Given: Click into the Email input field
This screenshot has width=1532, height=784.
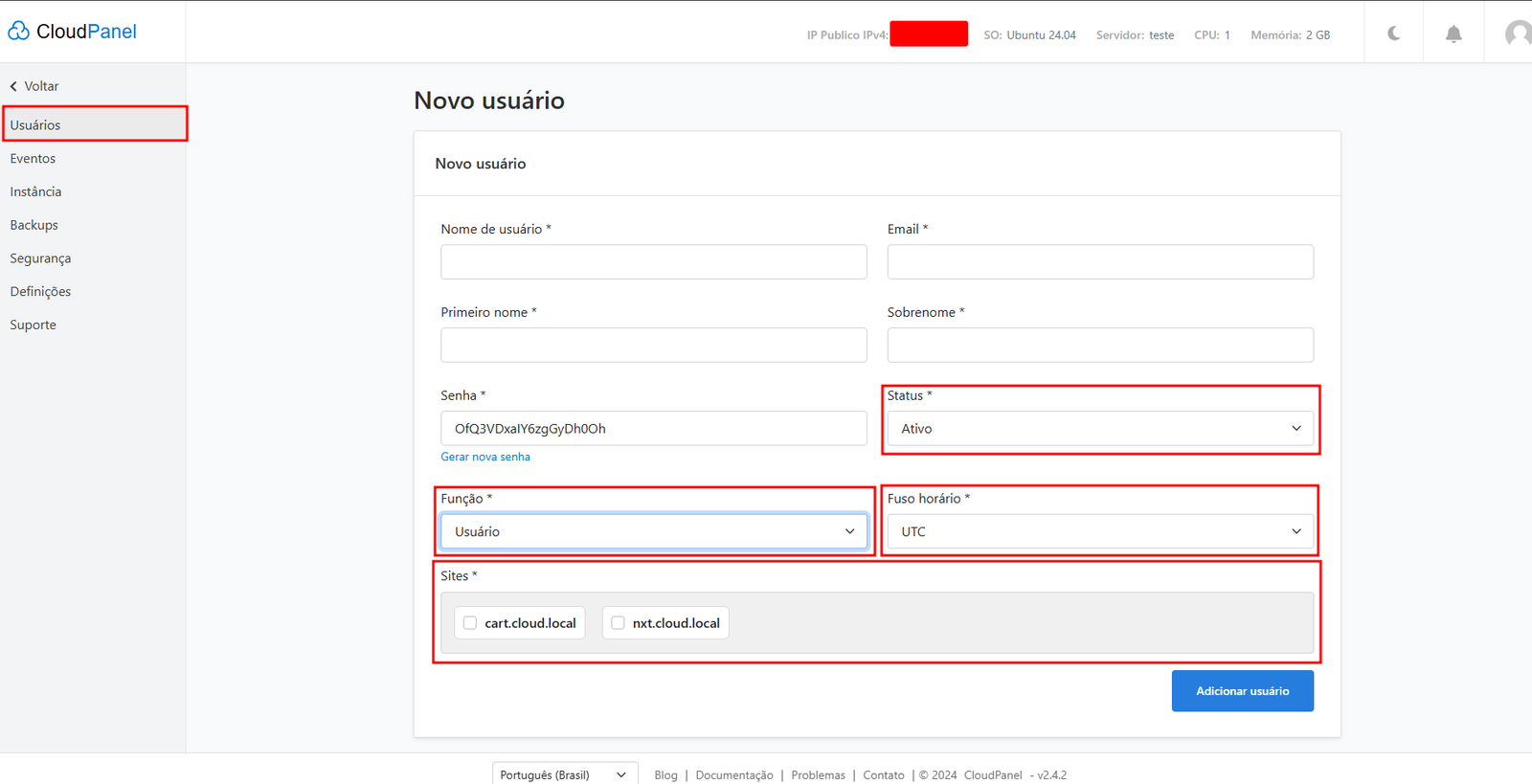Looking at the screenshot, I should coord(1099,262).
